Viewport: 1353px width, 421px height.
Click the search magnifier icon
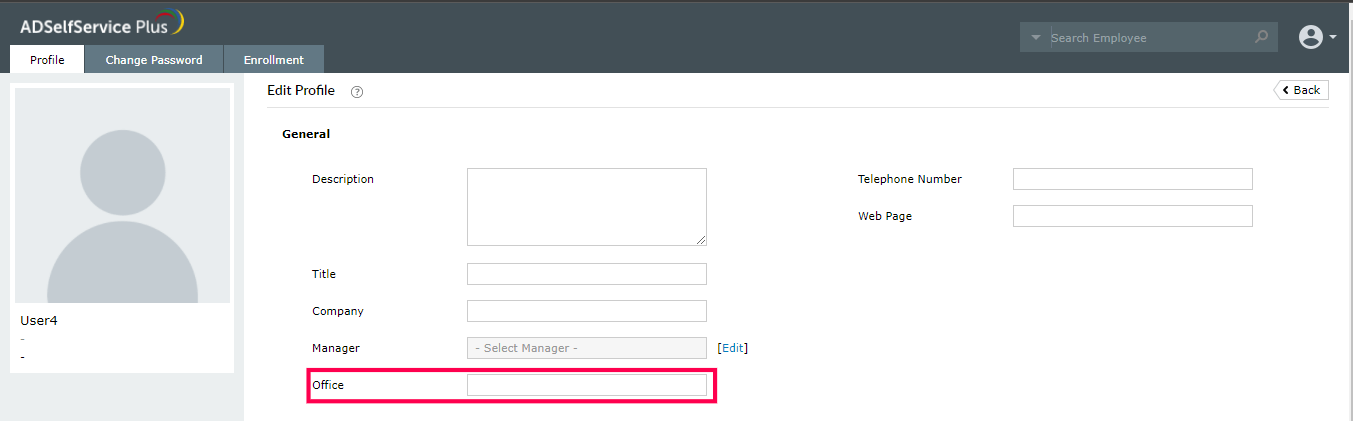coord(1261,38)
